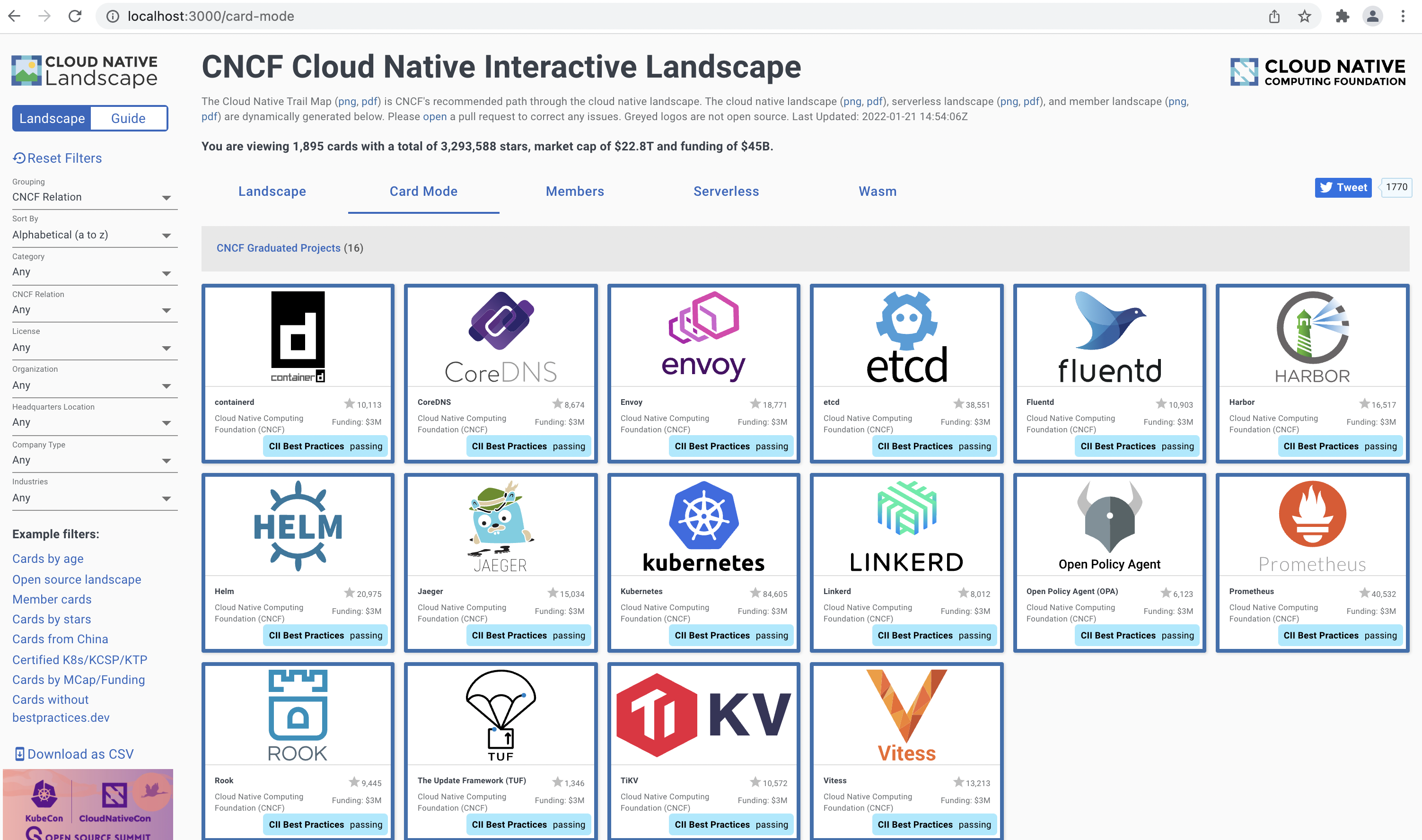Switch to the Guide toggle option
The image size is (1422, 840).
point(128,118)
